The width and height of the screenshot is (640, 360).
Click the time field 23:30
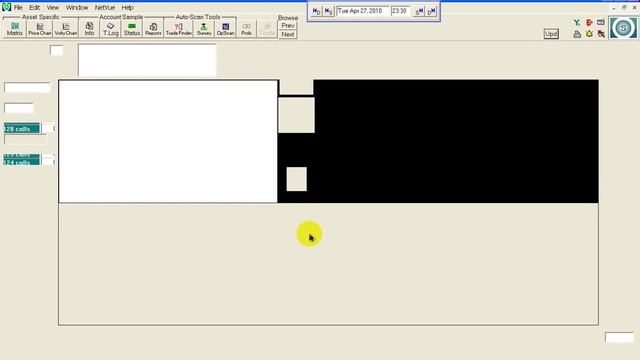[401, 11]
